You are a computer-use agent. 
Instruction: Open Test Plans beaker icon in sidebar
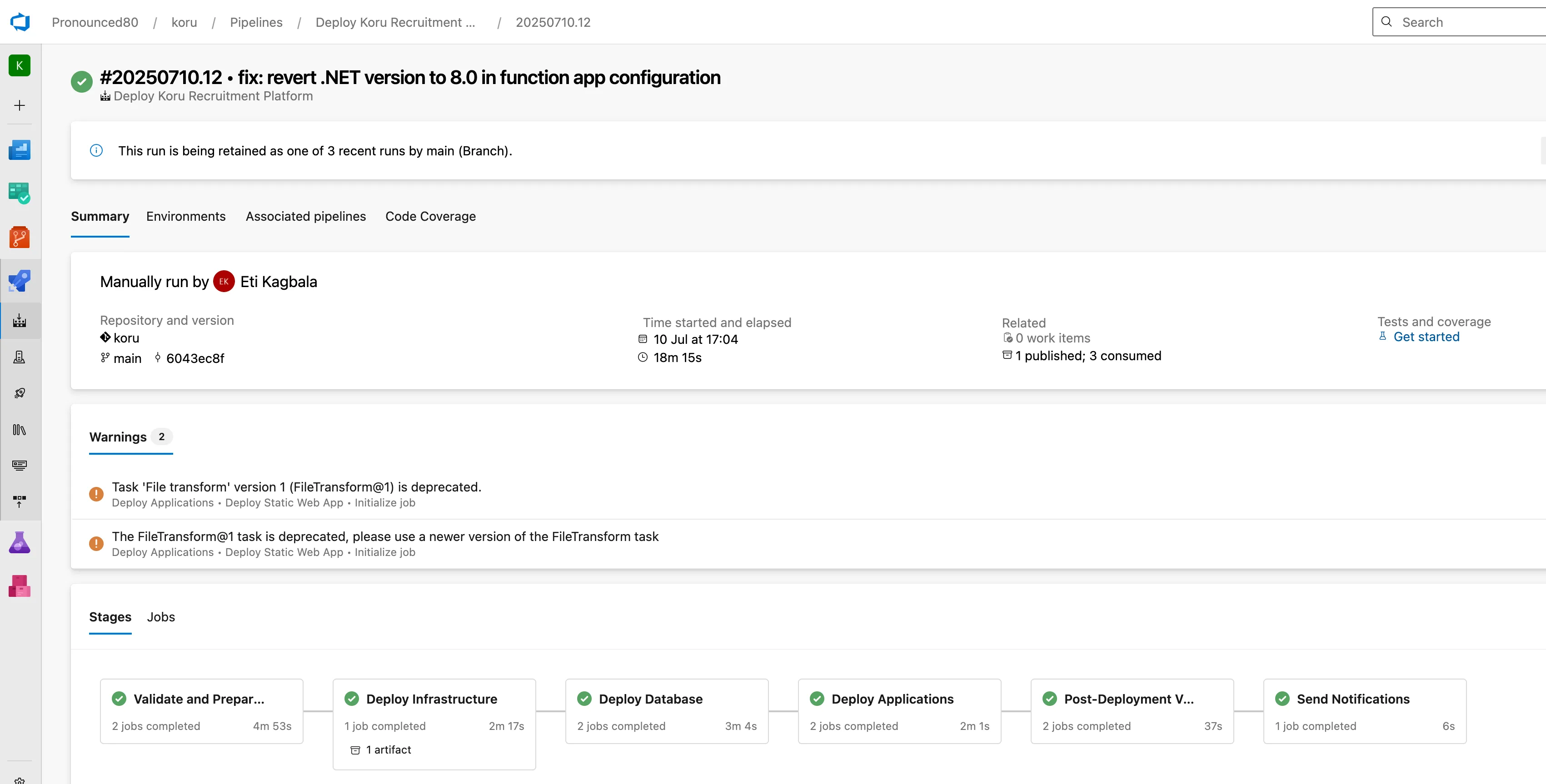coord(20,542)
